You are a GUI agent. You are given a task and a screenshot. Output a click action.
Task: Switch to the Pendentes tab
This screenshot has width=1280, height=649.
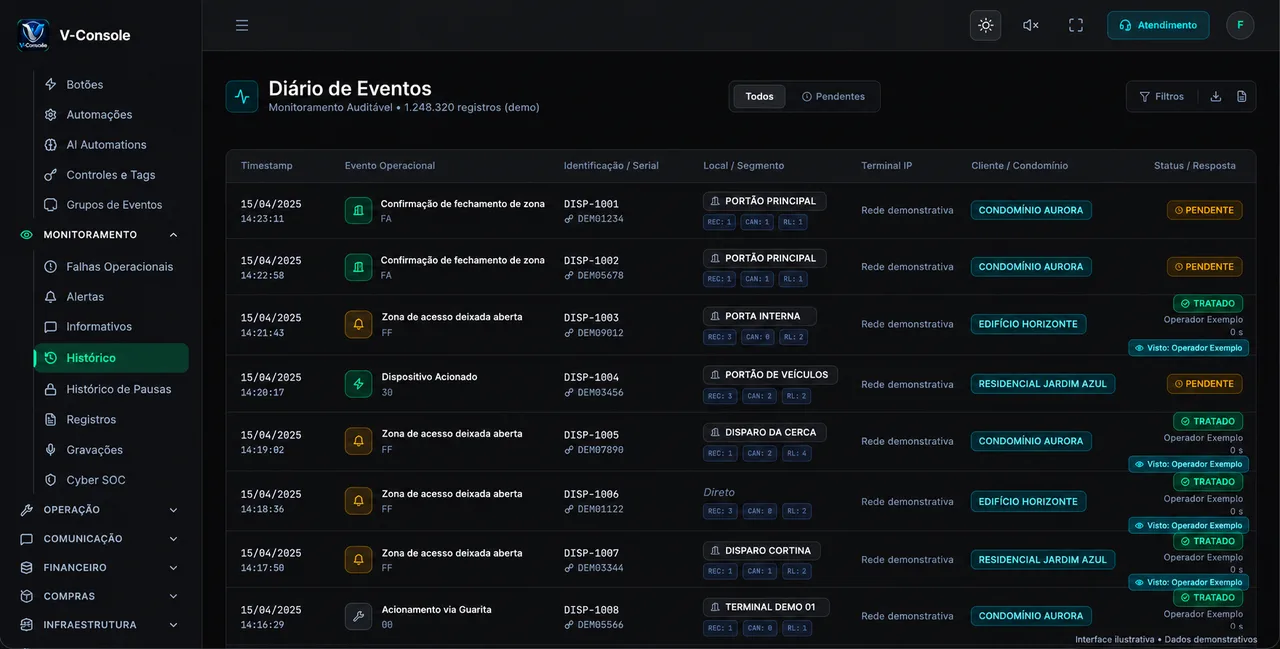pyautogui.click(x=833, y=97)
